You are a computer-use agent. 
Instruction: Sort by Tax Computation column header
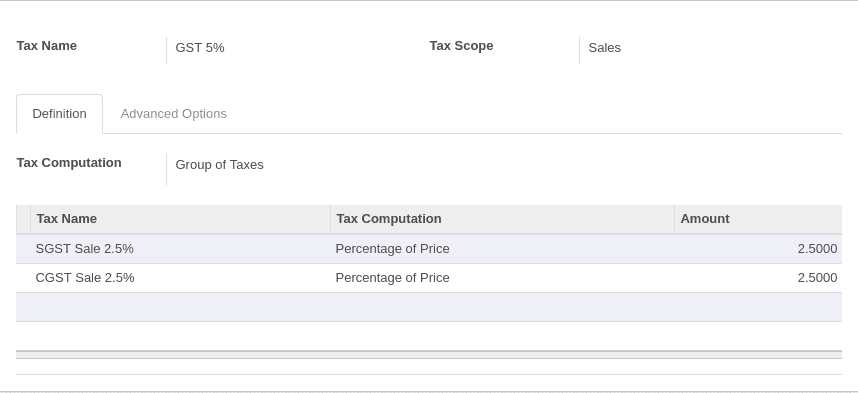tap(502, 219)
